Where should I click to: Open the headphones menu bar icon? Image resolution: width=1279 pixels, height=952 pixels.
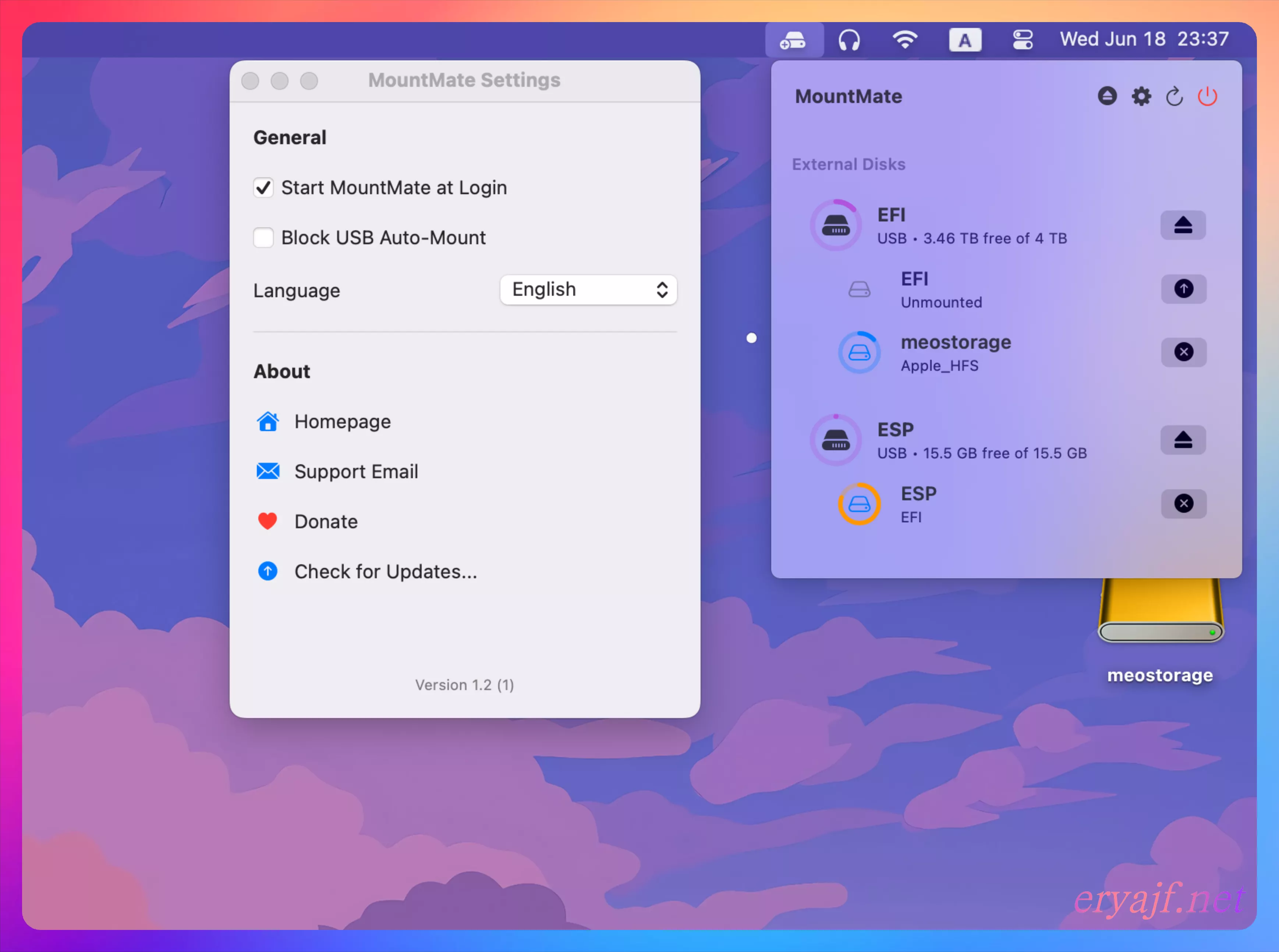848,40
